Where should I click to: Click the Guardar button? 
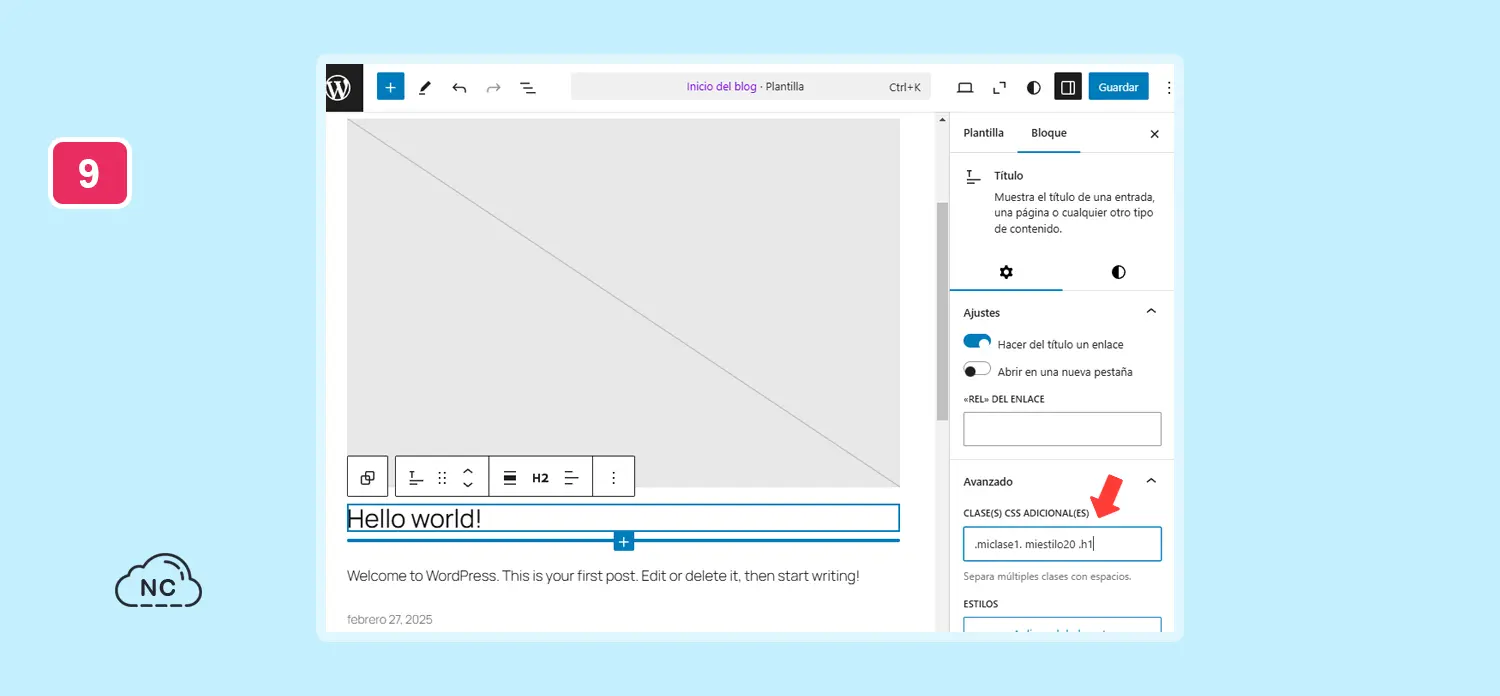pos(1118,87)
